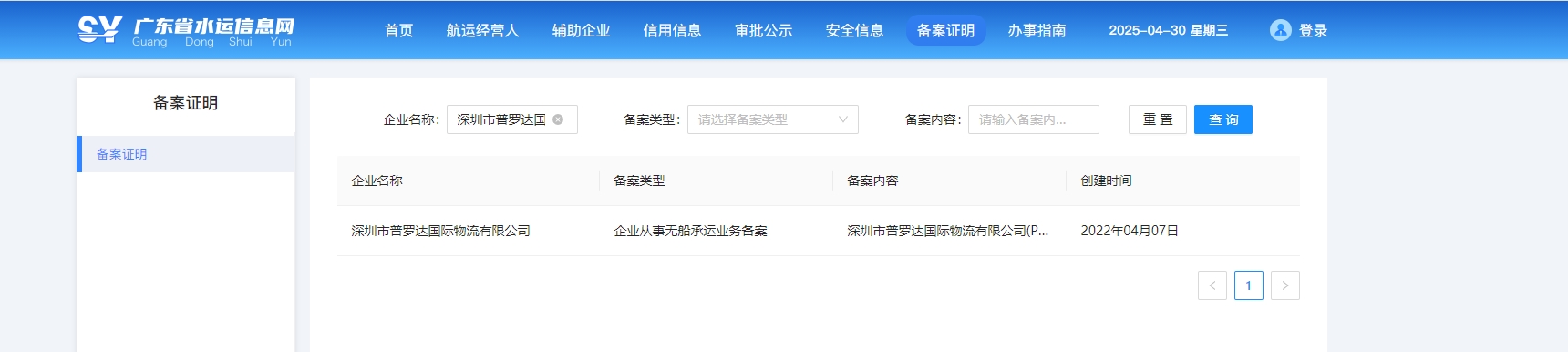1568x352 pixels.
Task: Open the 信用信息 menu
Action: point(672,30)
